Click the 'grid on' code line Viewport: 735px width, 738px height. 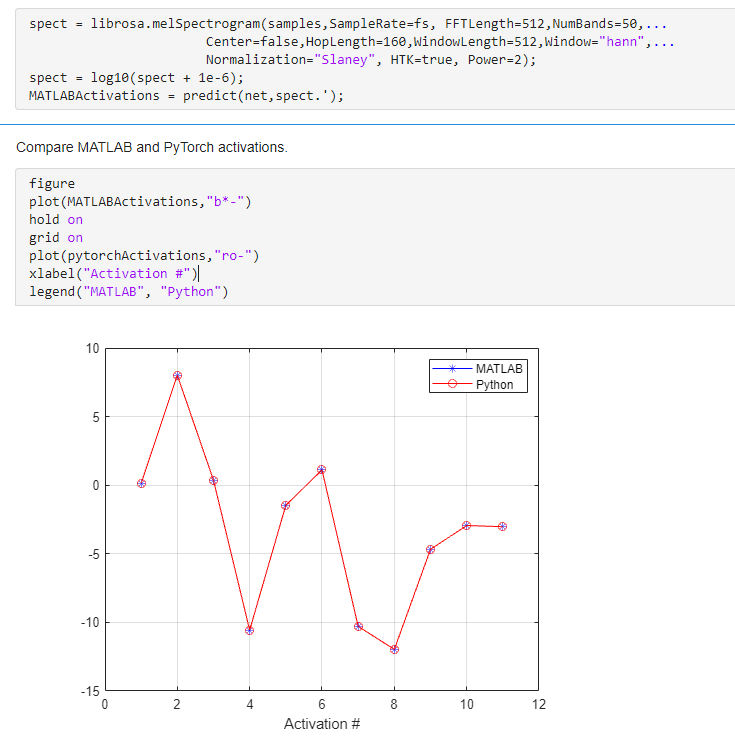pyautogui.click(x=56, y=238)
